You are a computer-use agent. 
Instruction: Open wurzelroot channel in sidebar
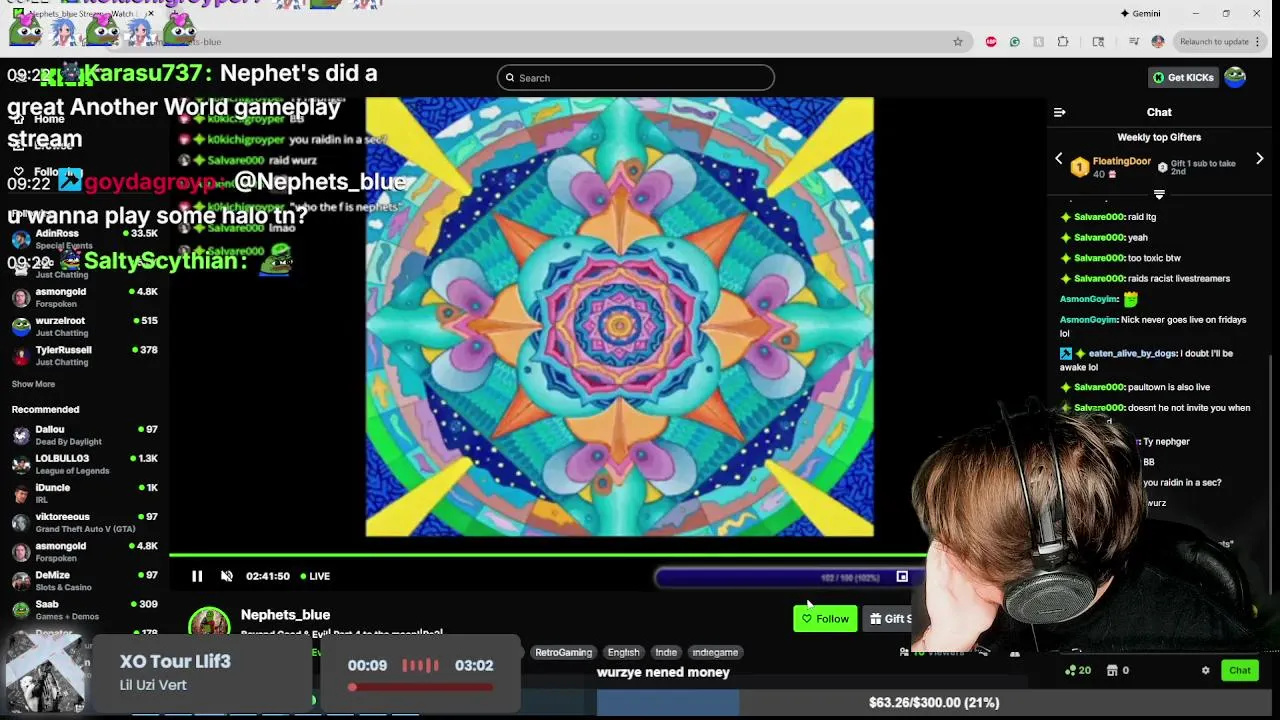(85, 326)
